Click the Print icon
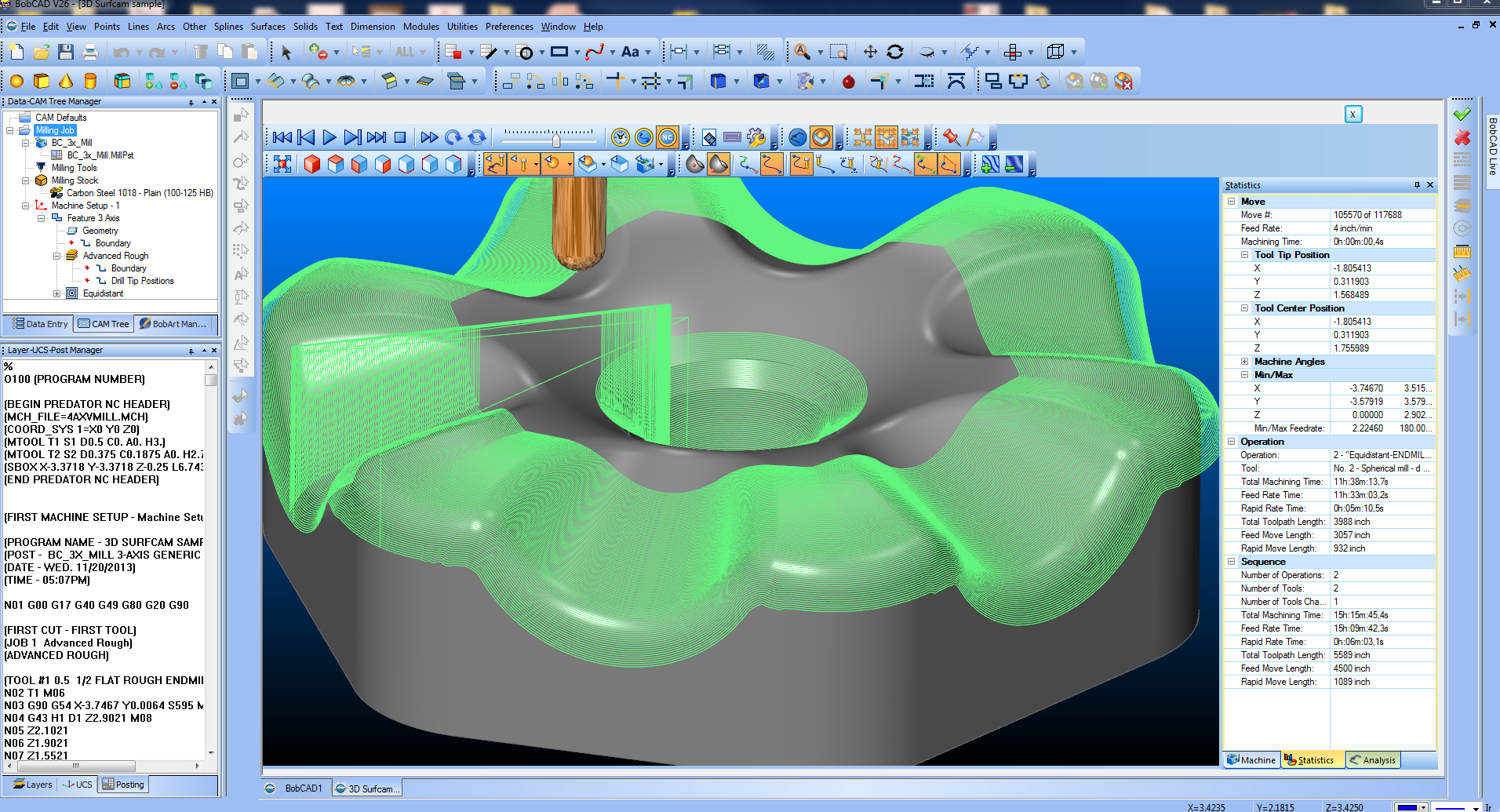Viewport: 1500px width, 812px height. pos(90,52)
